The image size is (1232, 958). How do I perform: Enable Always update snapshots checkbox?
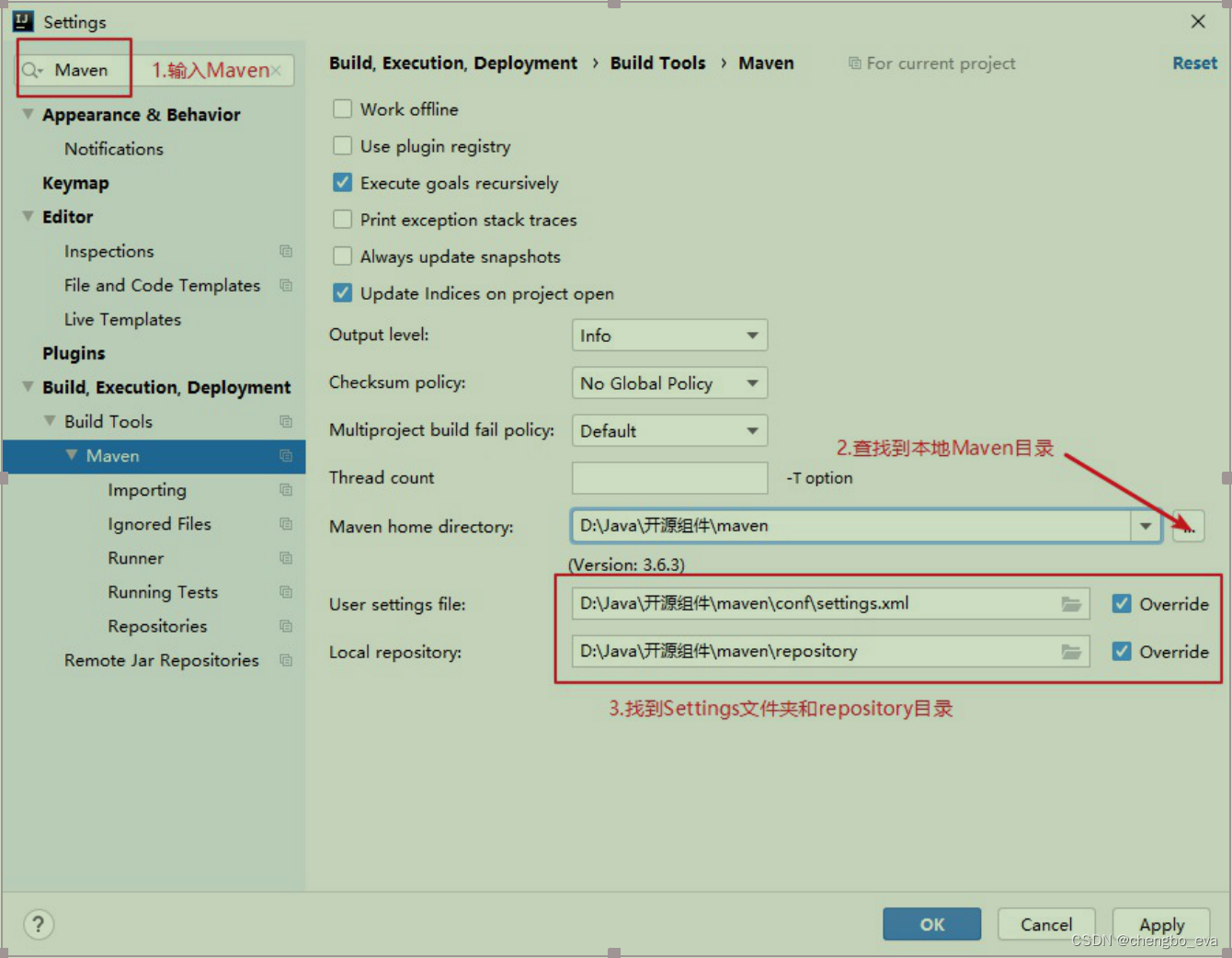342,256
